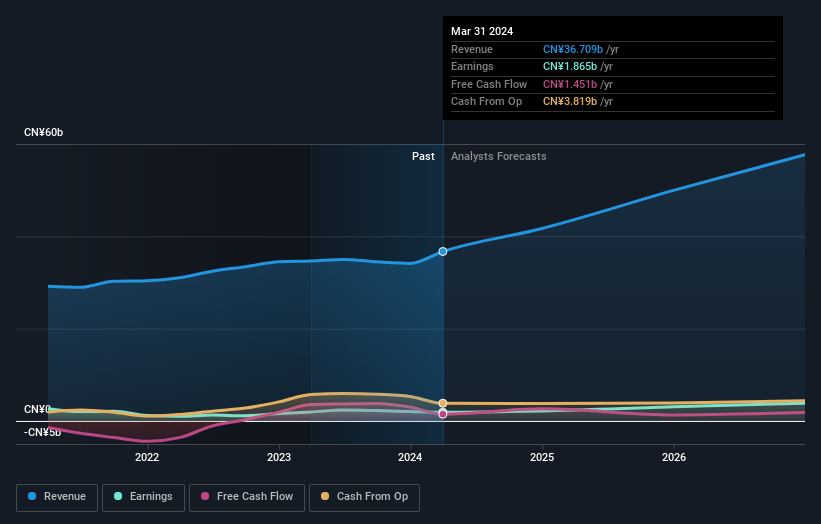Viewport: 821px width, 524px height.
Task: Click the CN¥1.865b earnings value
Action: 570,66
